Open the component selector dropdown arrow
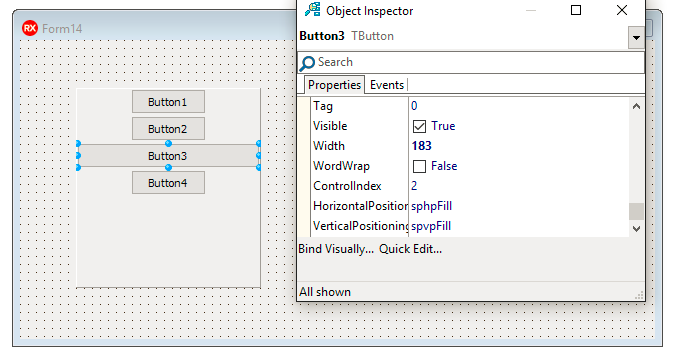The height and width of the screenshot is (361, 679). click(636, 38)
